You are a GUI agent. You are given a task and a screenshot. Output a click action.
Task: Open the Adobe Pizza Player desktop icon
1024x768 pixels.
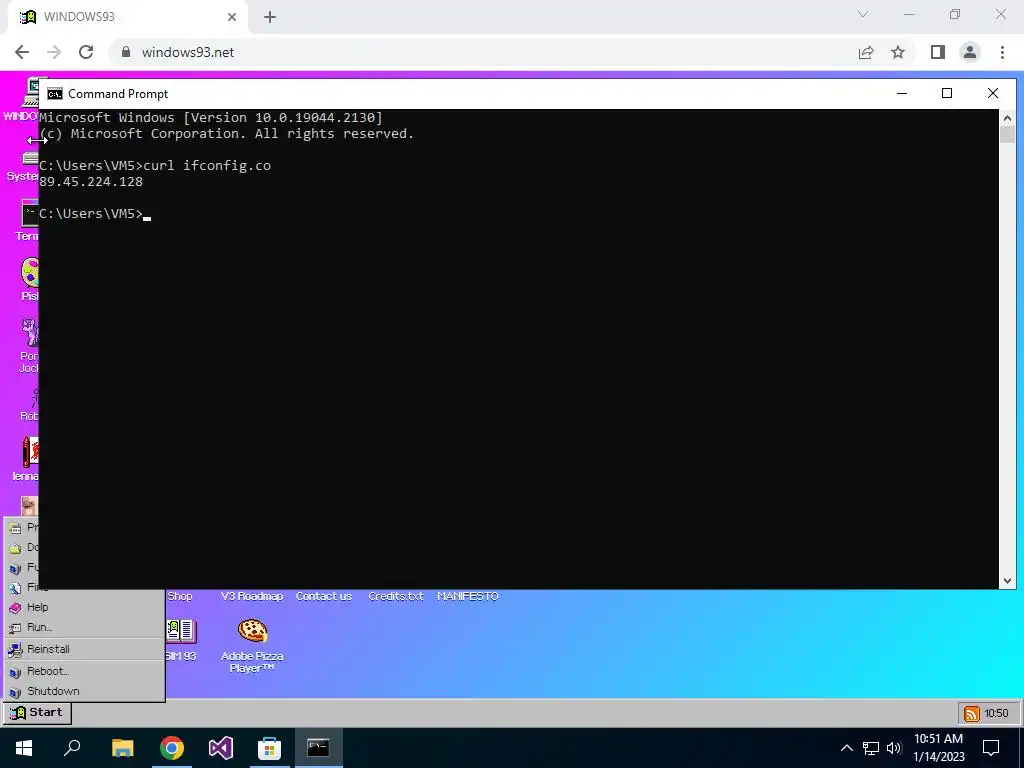[x=252, y=645]
